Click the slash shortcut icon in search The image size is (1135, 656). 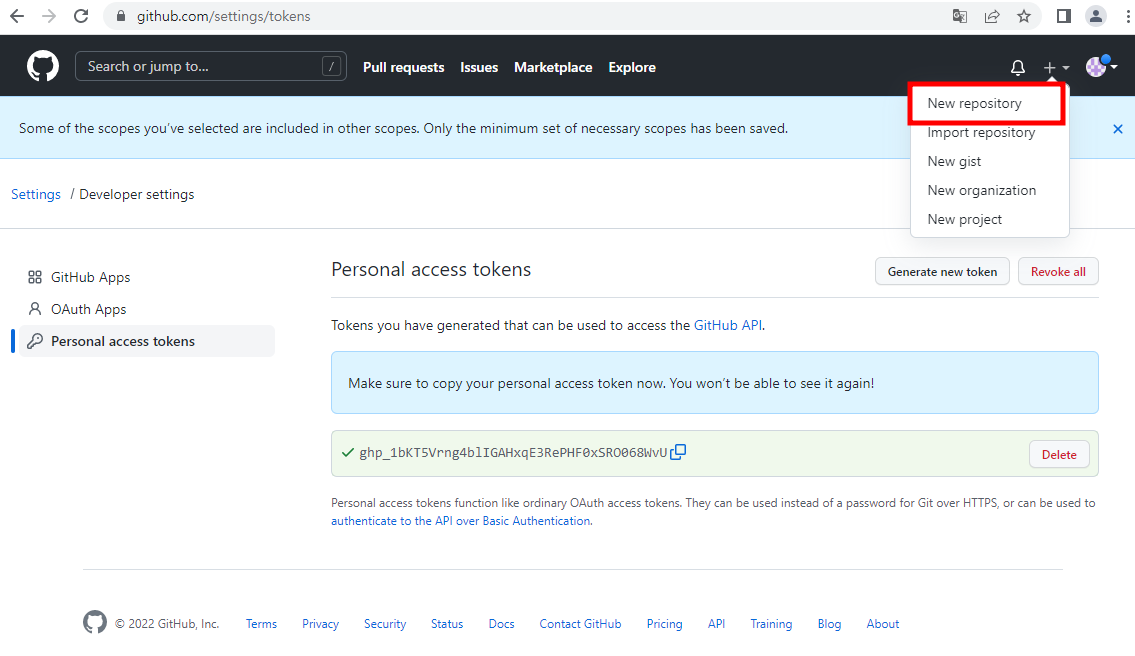[x=331, y=67]
